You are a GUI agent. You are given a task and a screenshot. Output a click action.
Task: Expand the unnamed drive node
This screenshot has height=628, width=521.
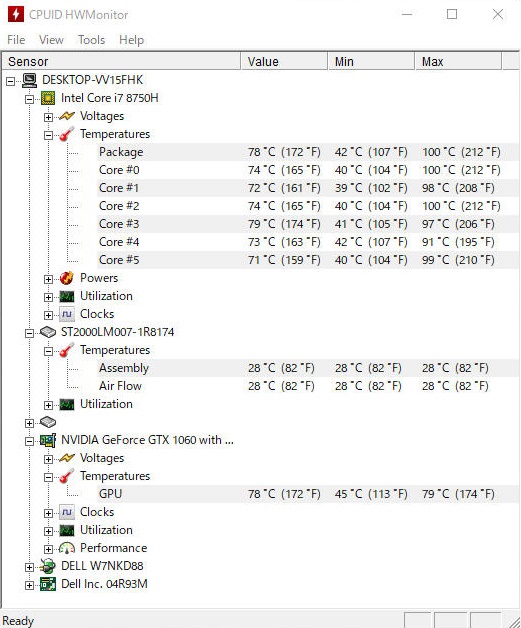(x=30, y=423)
